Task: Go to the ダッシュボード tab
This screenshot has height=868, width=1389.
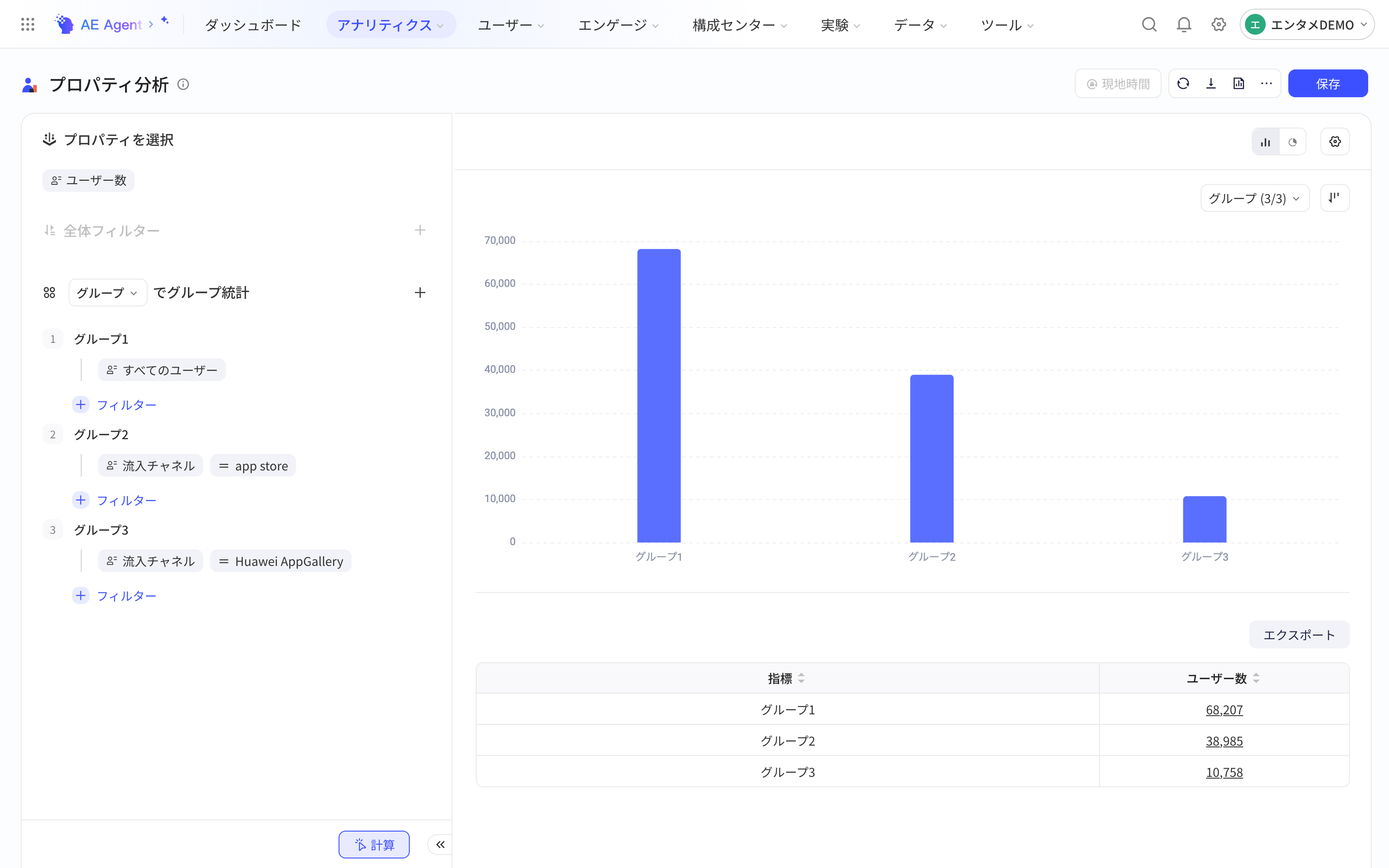Action: [x=253, y=25]
